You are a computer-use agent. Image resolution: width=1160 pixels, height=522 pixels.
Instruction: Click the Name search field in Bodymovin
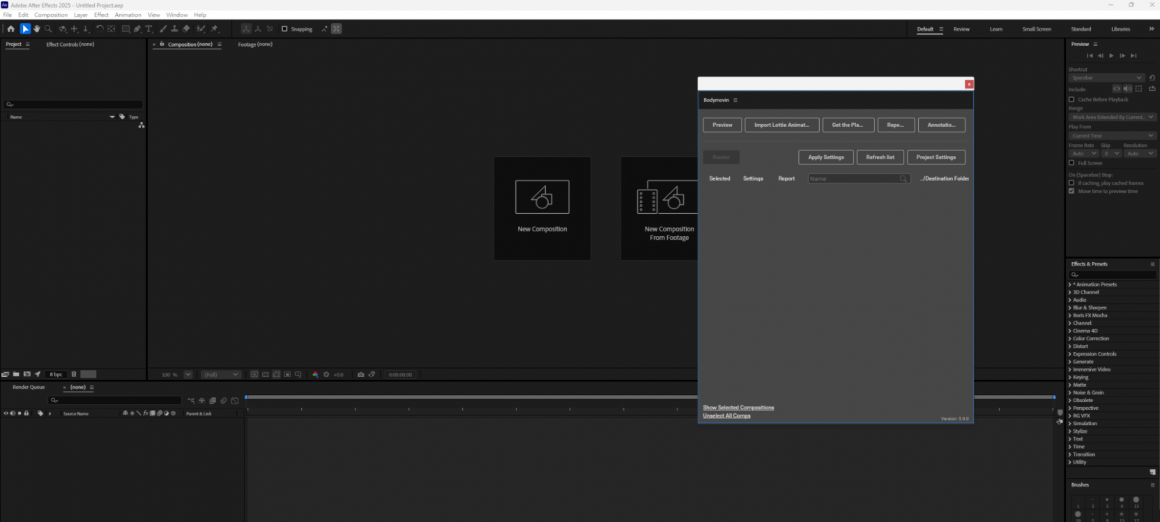click(857, 178)
